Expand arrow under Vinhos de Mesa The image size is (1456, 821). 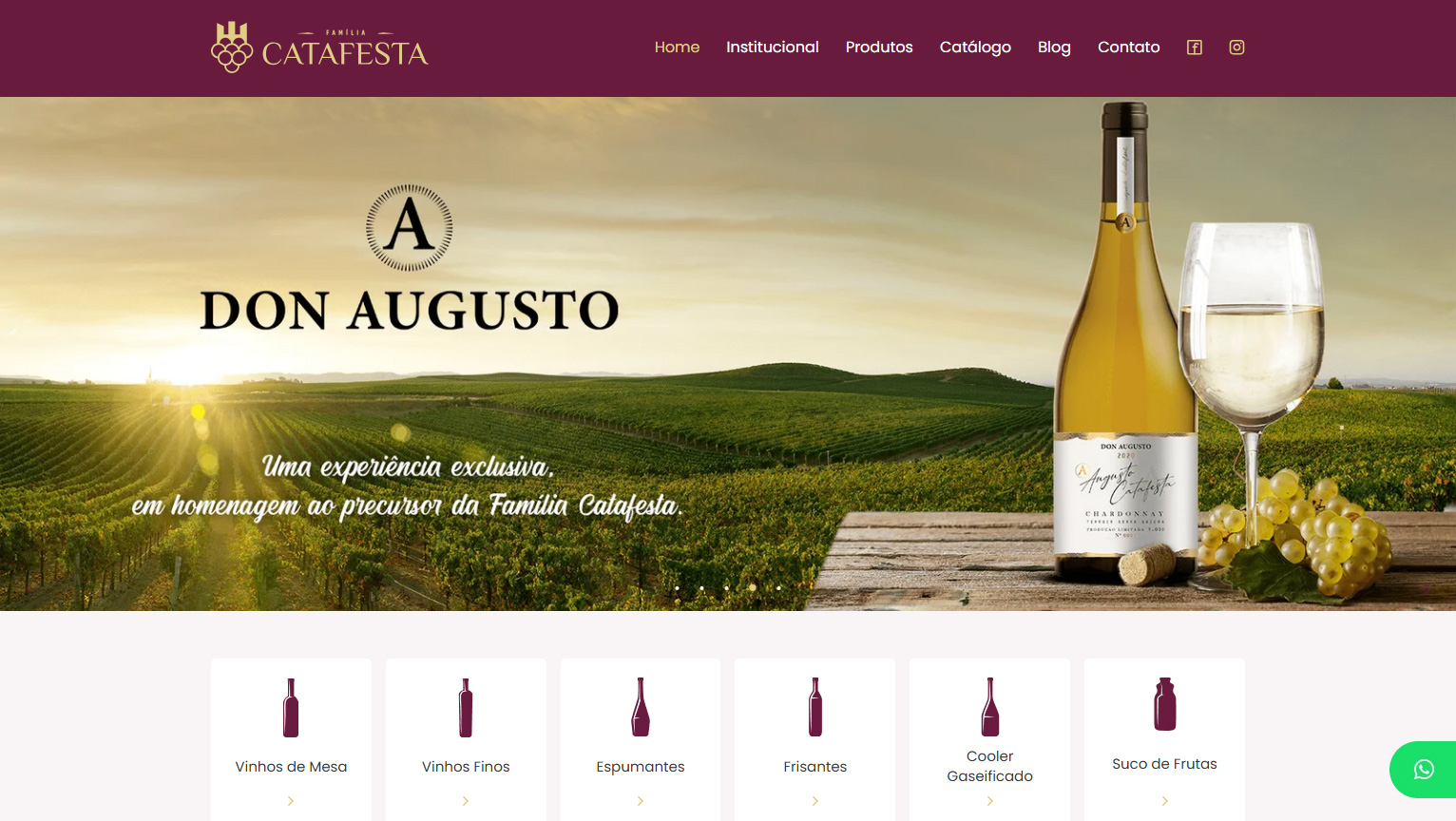(x=291, y=801)
